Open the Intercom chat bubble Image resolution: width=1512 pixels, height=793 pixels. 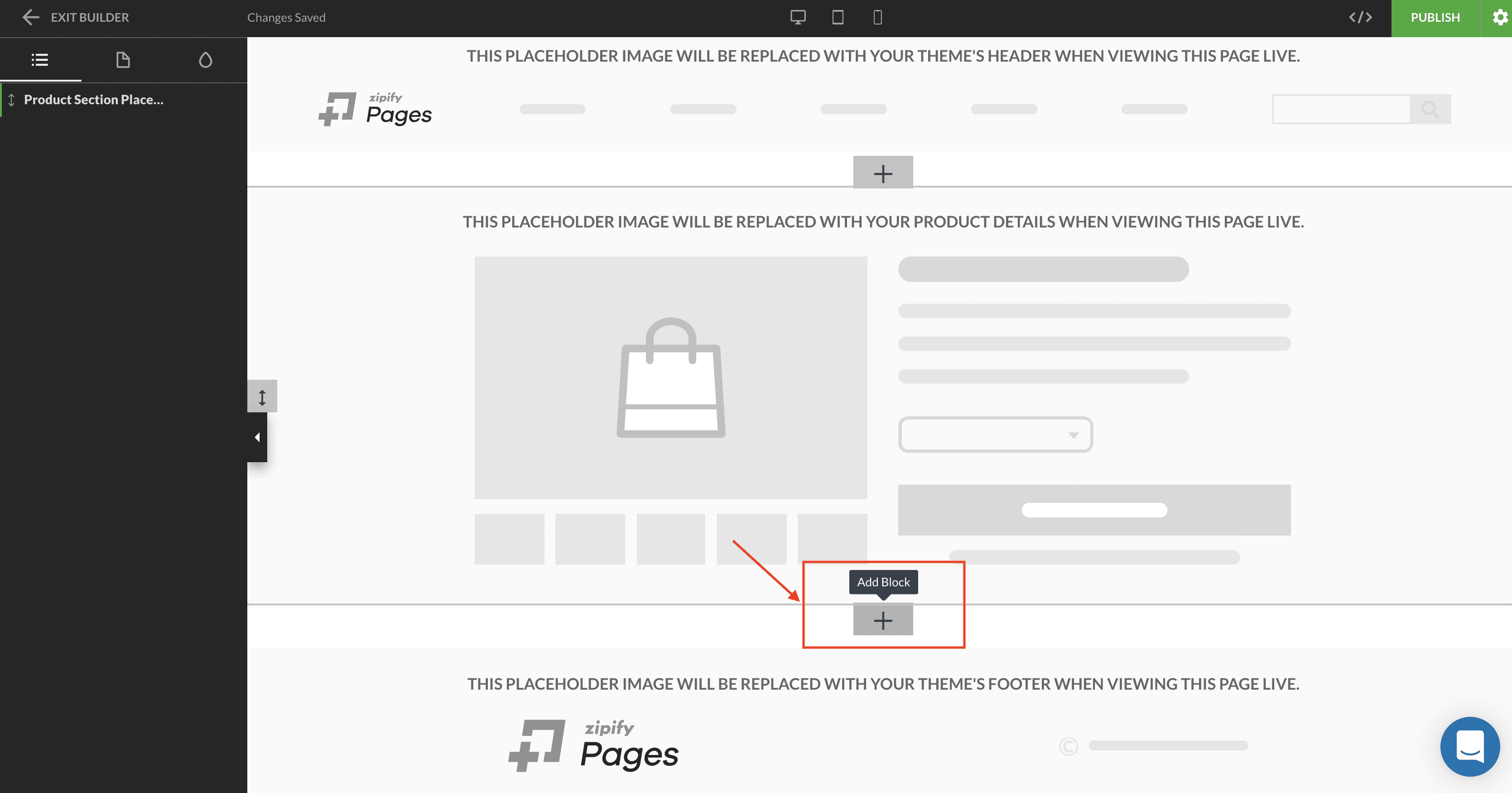click(1470, 746)
